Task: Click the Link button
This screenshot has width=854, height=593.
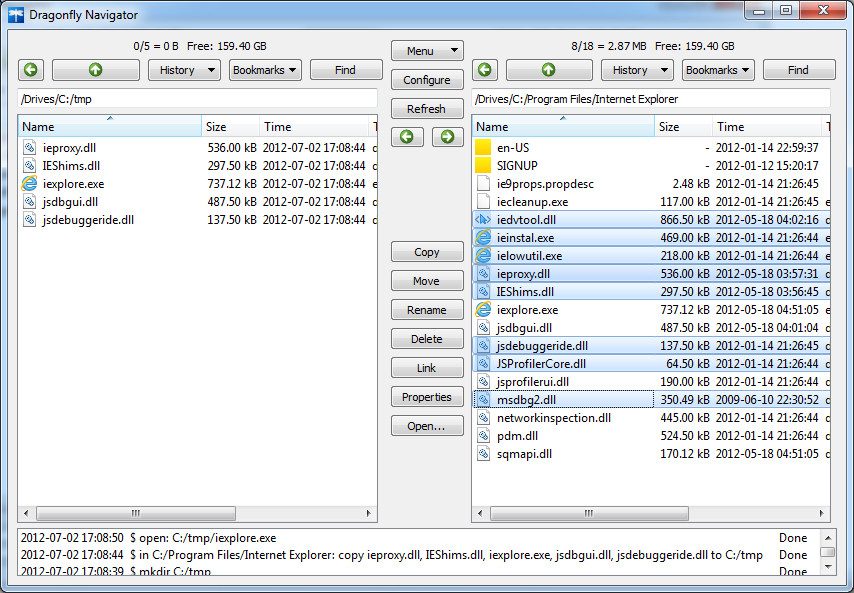Action: tap(427, 368)
